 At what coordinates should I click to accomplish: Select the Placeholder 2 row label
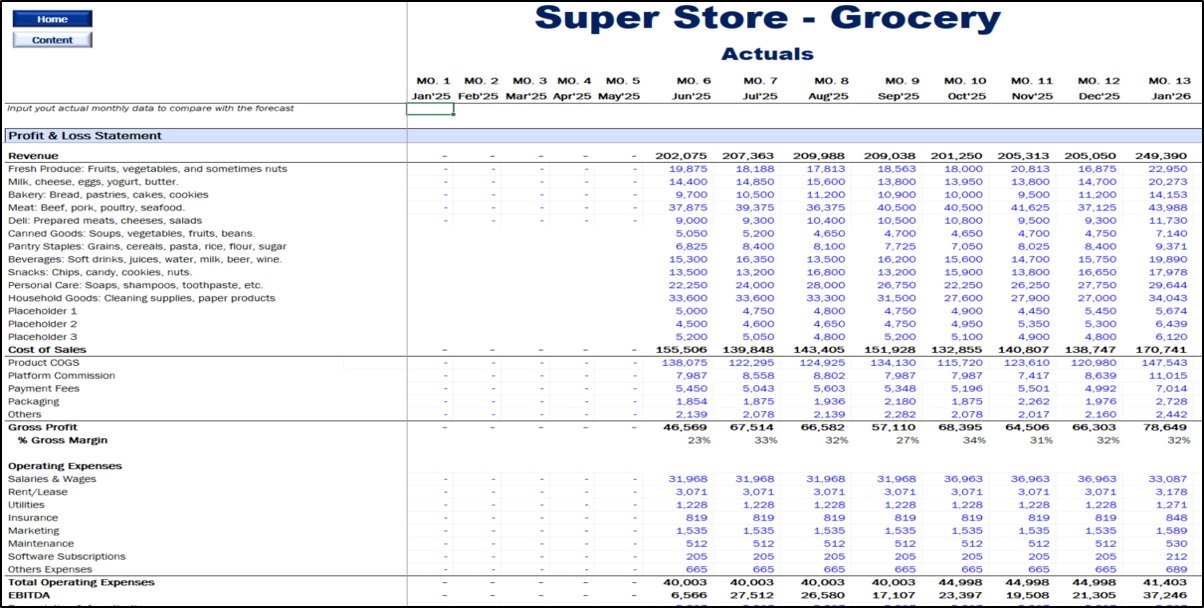[42, 324]
